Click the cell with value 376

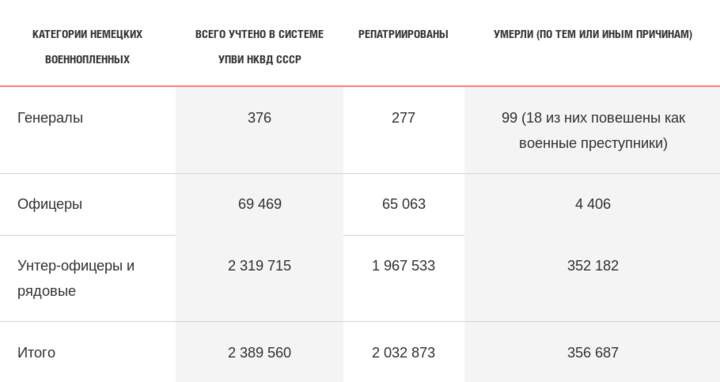[x=259, y=118]
